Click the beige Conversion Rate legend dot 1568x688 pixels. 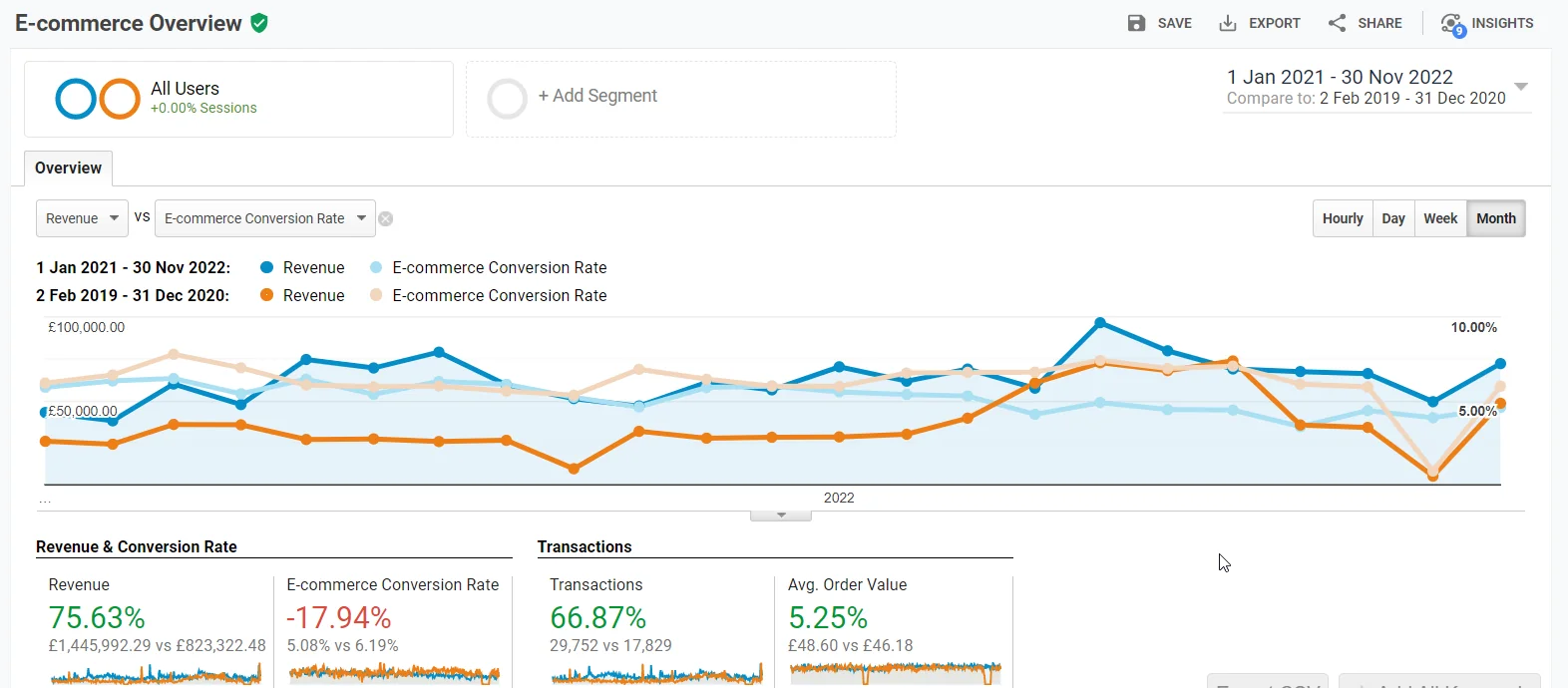(376, 295)
